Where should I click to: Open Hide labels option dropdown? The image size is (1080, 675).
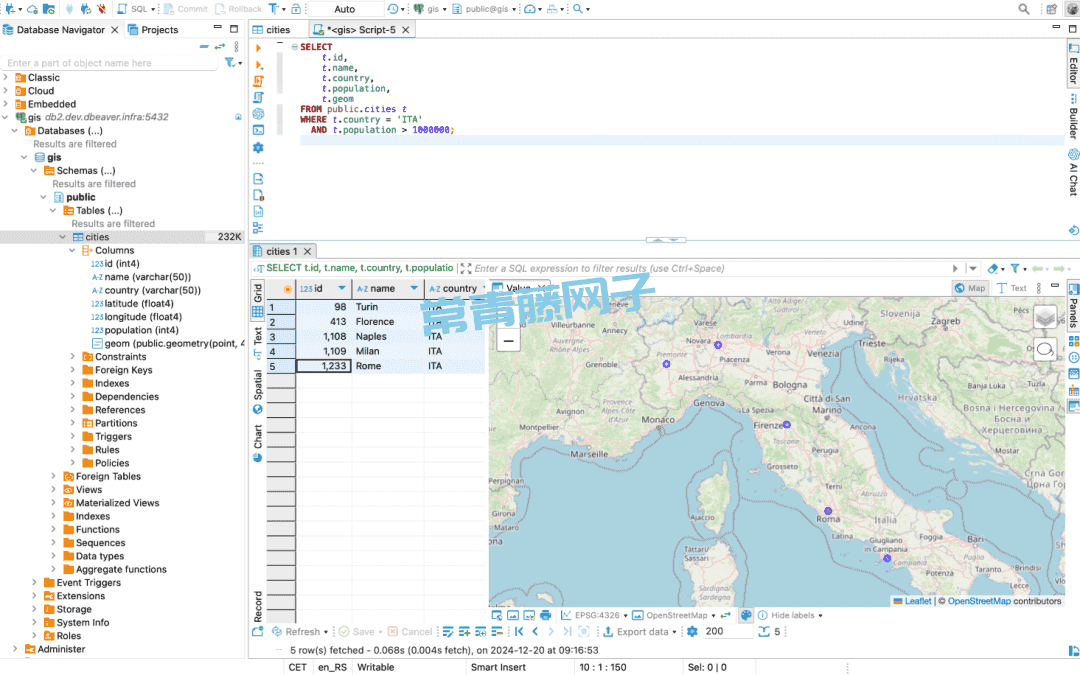[791, 615]
